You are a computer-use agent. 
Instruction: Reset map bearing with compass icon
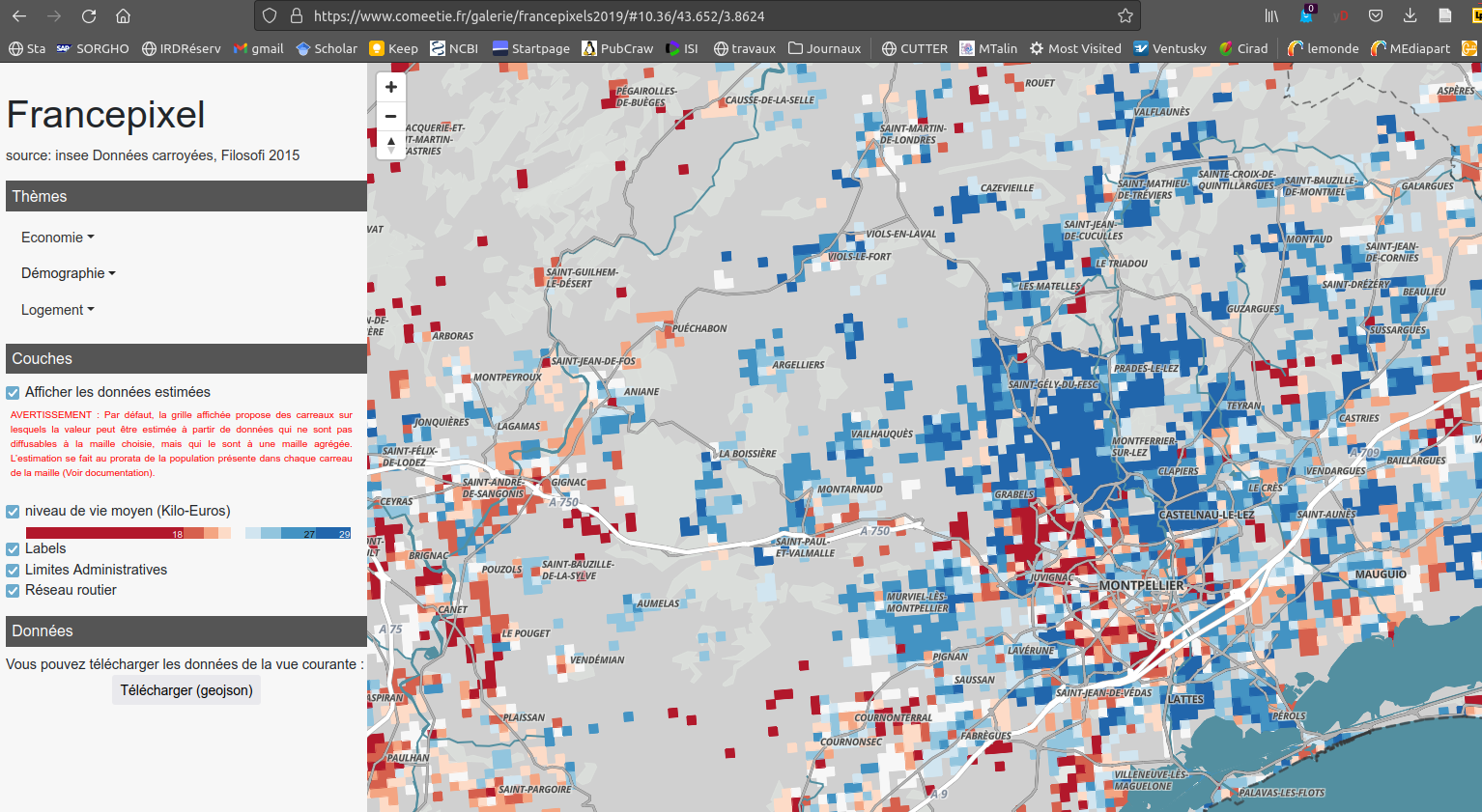[x=391, y=145]
